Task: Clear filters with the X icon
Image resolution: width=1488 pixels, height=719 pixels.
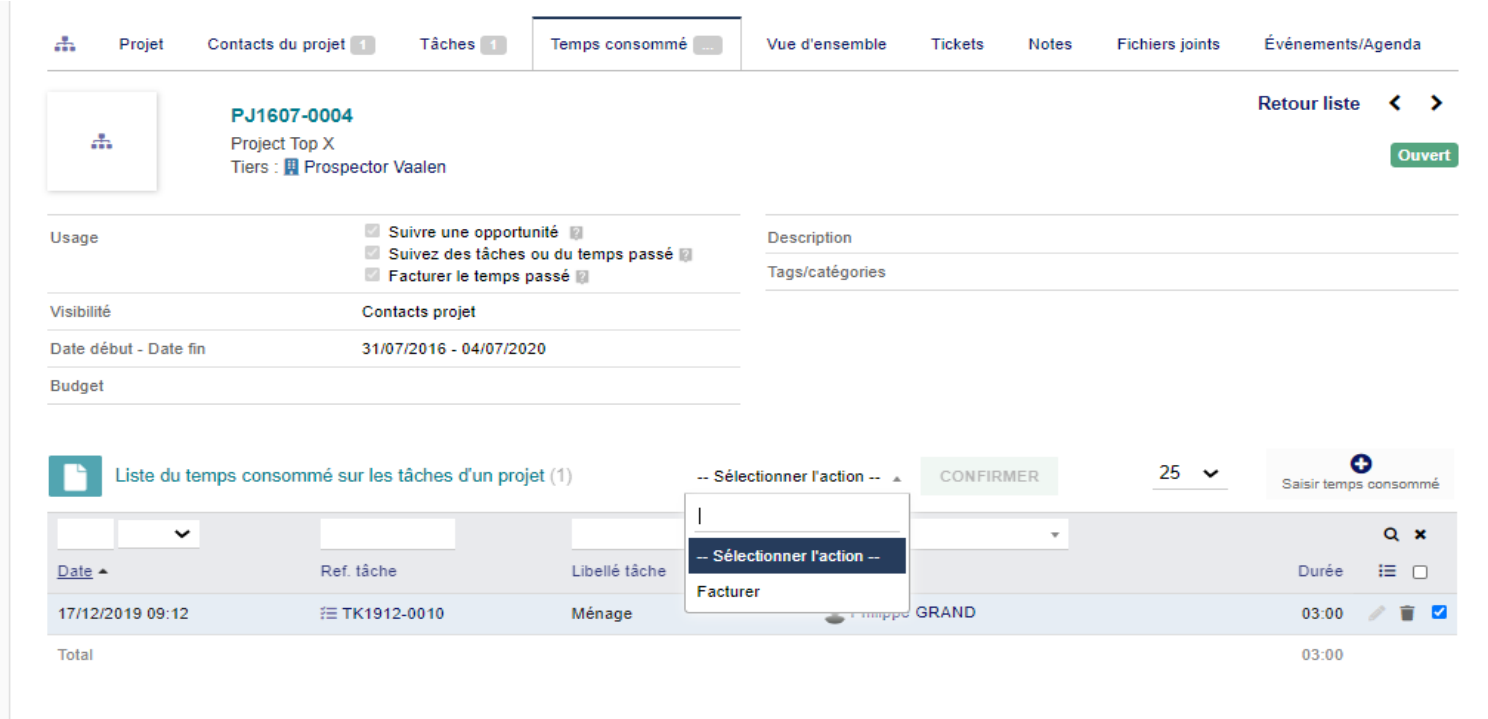Action: point(1420,535)
